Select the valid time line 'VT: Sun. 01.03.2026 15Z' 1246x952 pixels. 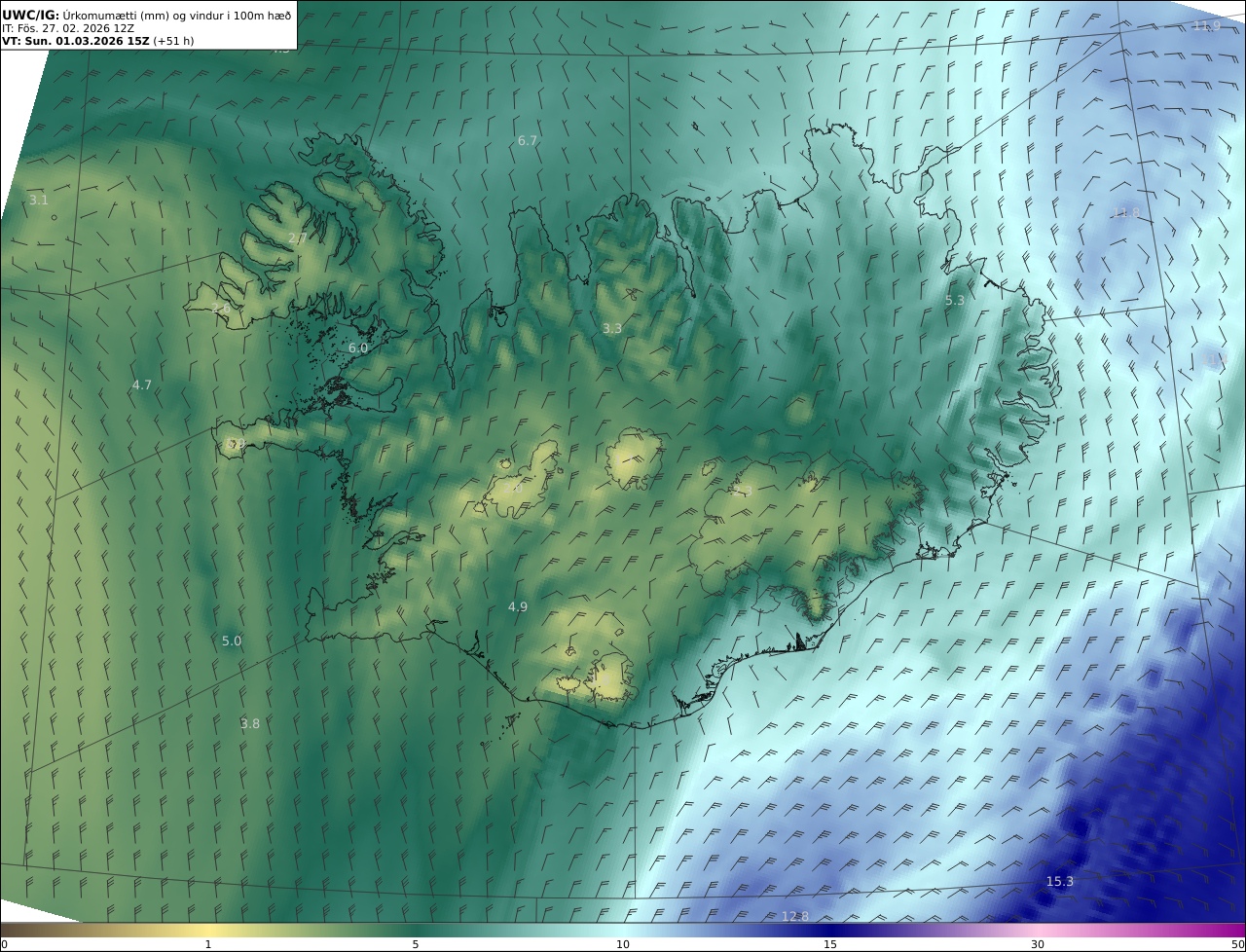point(76,41)
